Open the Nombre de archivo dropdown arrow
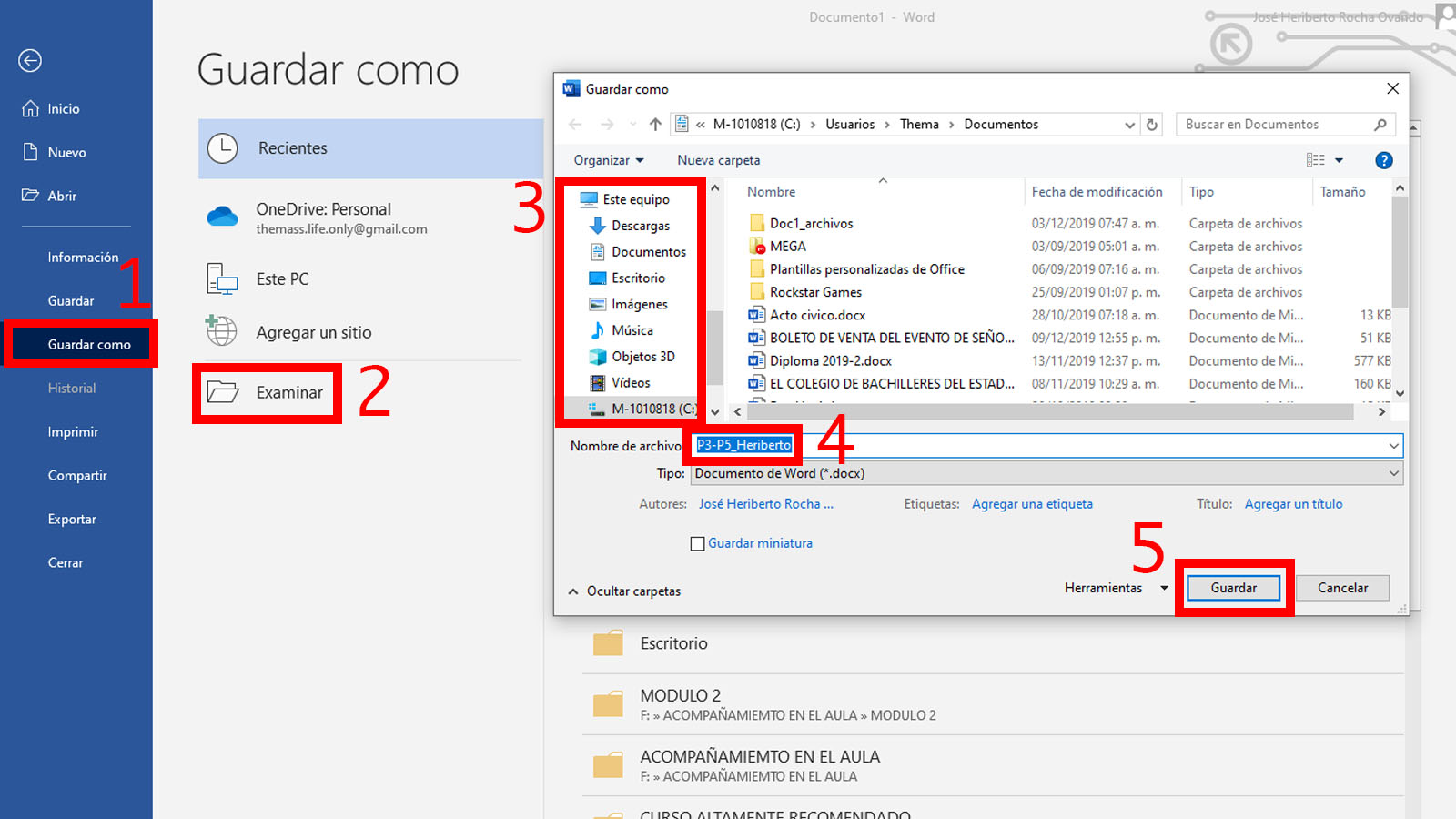The height and width of the screenshot is (819, 1456). tap(1393, 446)
